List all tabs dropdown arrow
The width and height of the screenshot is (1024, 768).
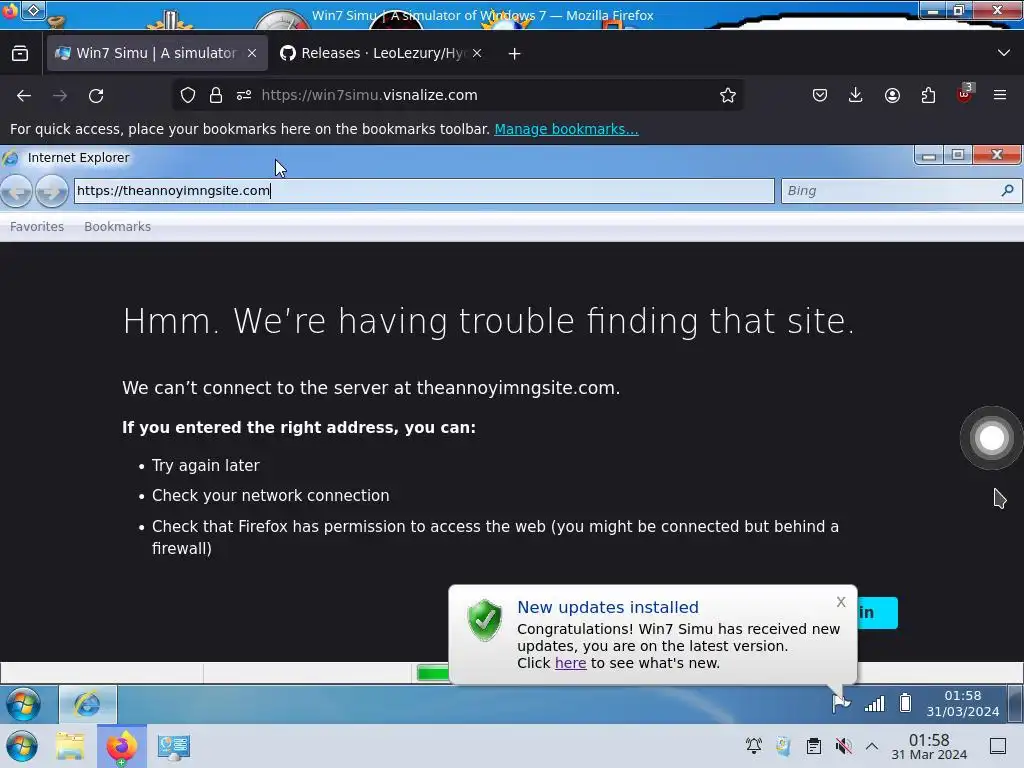click(x=1004, y=53)
